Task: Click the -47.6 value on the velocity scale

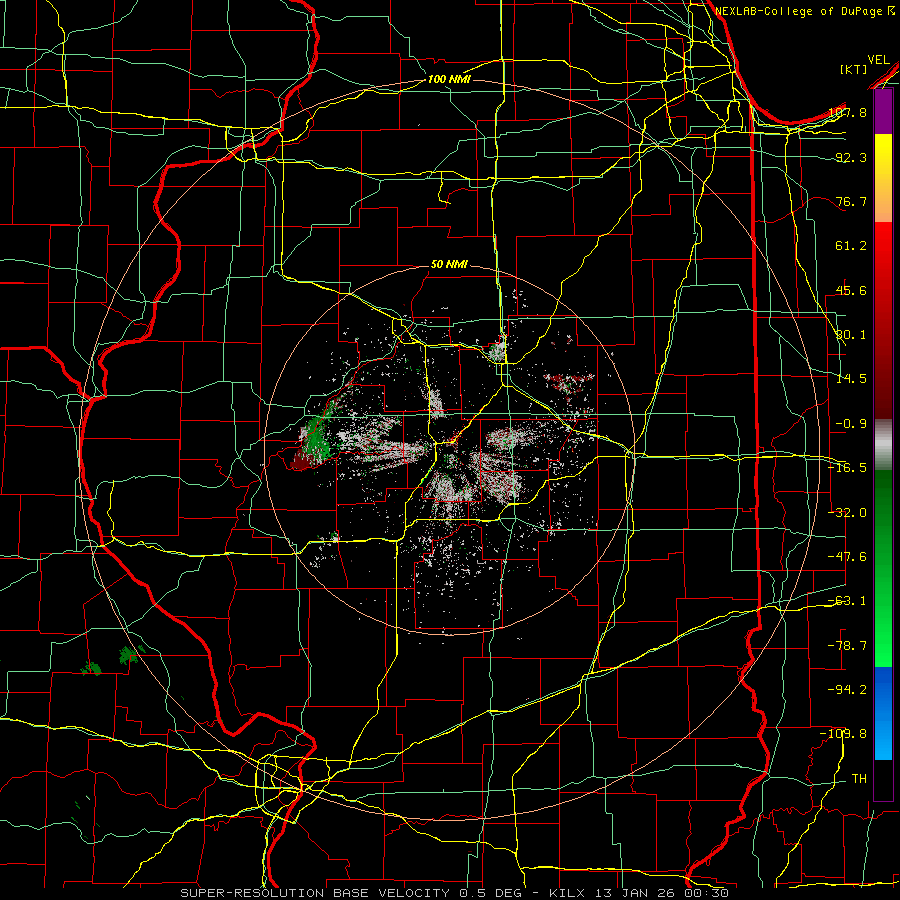Action: click(848, 557)
